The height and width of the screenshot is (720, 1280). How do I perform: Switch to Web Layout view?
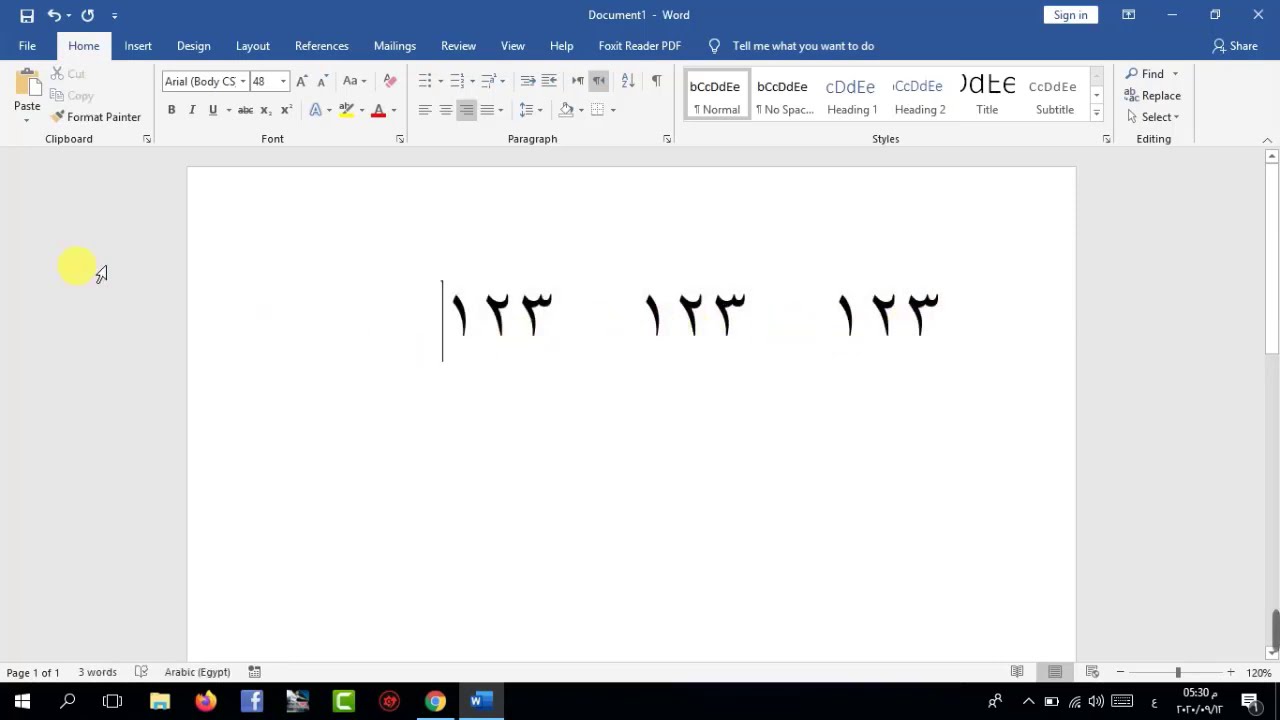coord(1092,672)
